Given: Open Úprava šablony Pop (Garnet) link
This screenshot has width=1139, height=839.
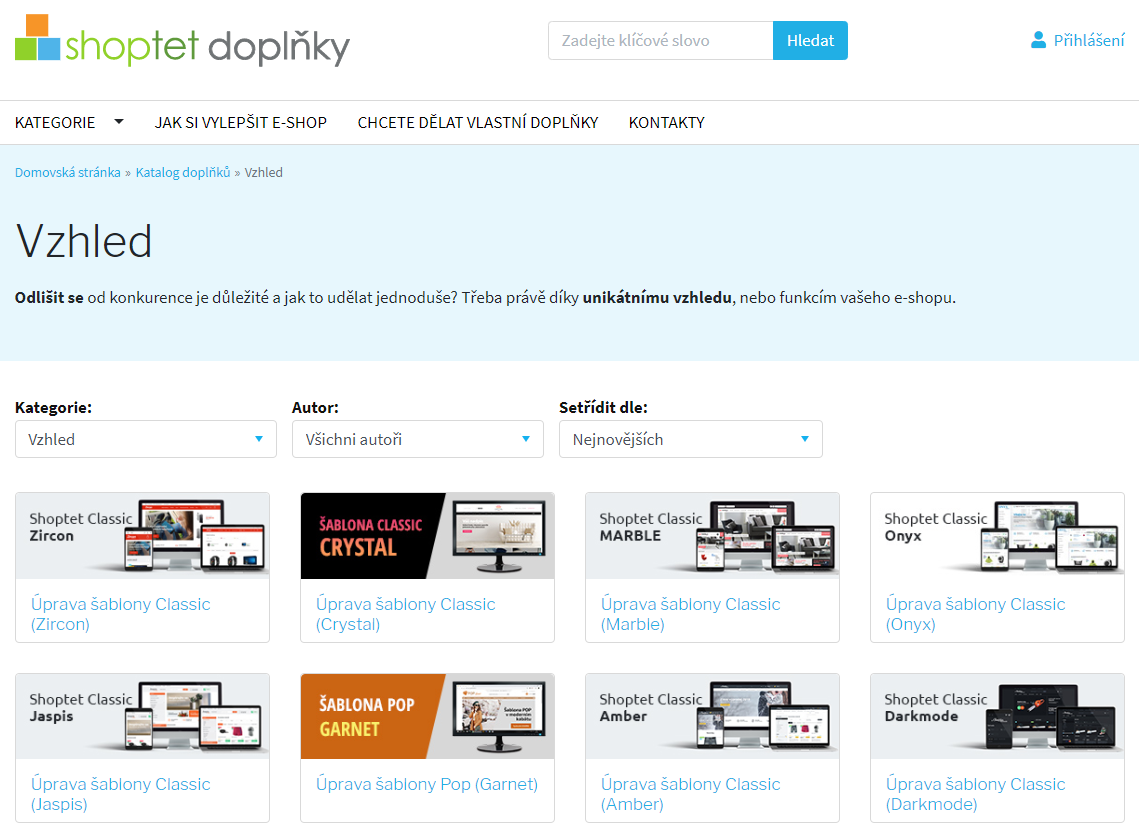Looking at the screenshot, I should pos(427,784).
